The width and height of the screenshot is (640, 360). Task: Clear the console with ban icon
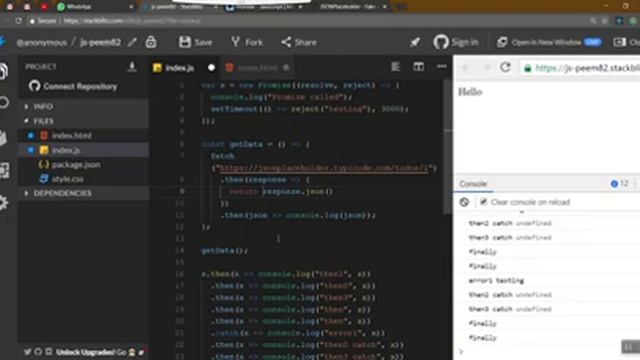coord(464,202)
